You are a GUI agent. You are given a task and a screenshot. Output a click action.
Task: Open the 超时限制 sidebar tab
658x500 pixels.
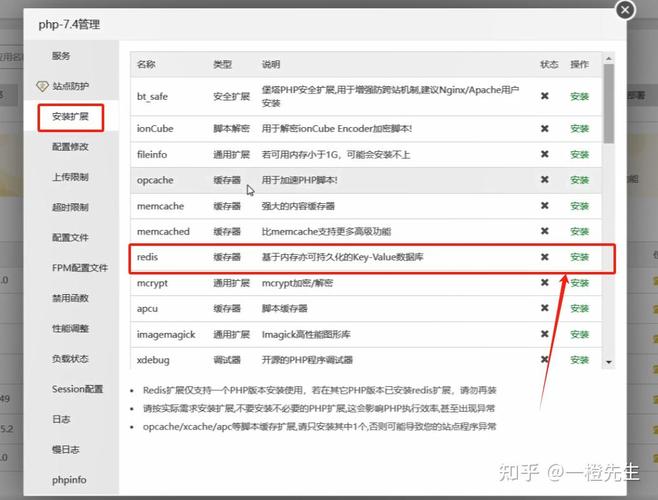[x=70, y=207]
